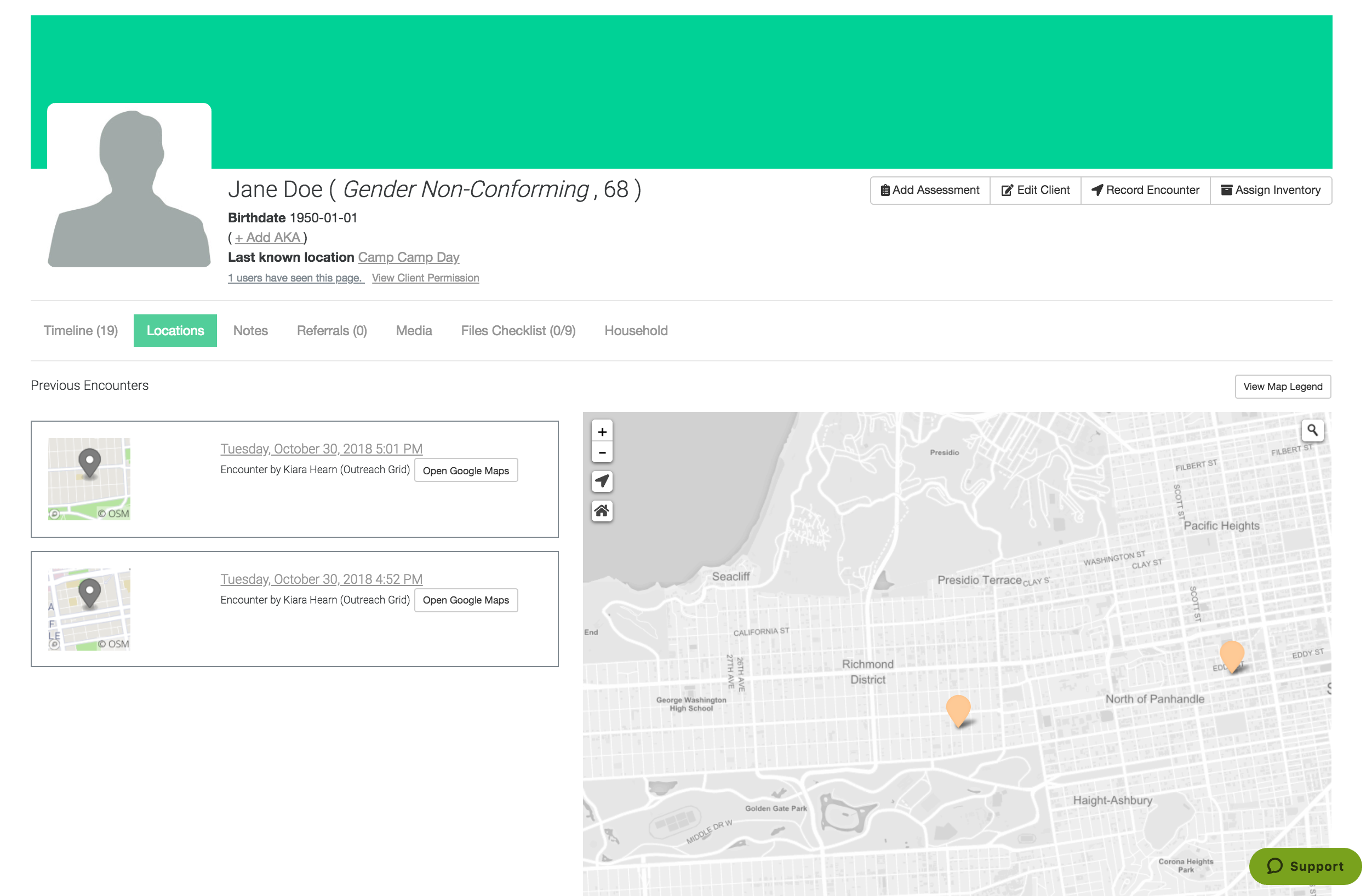This screenshot has width=1372, height=896.
Task: Open Google Maps for 5:01 PM encounter
Action: tap(466, 471)
